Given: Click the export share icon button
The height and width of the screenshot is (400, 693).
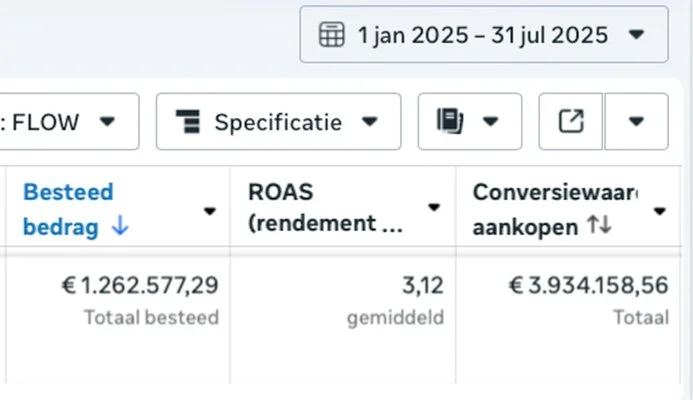Looking at the screenshot, I should pos(570,122).
